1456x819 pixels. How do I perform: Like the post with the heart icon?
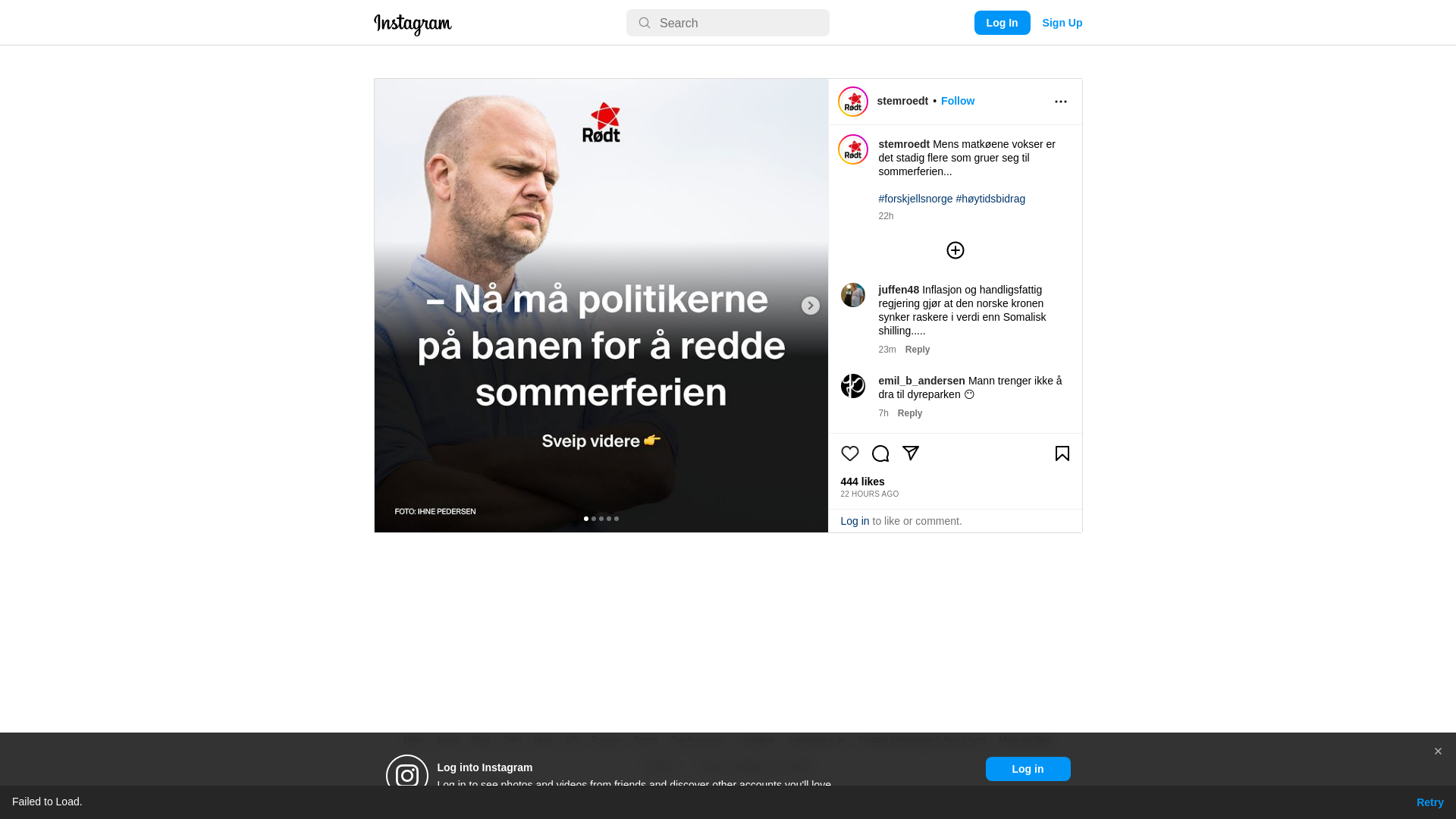[849, 453]
